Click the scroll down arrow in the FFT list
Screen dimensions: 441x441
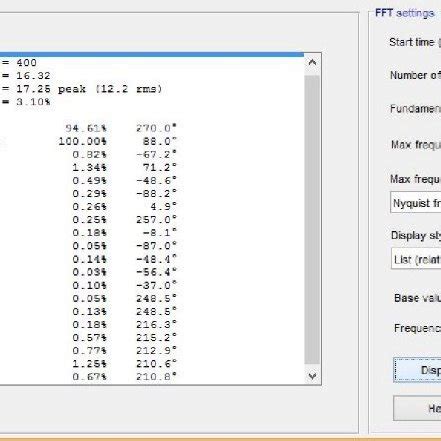[312, 376]
